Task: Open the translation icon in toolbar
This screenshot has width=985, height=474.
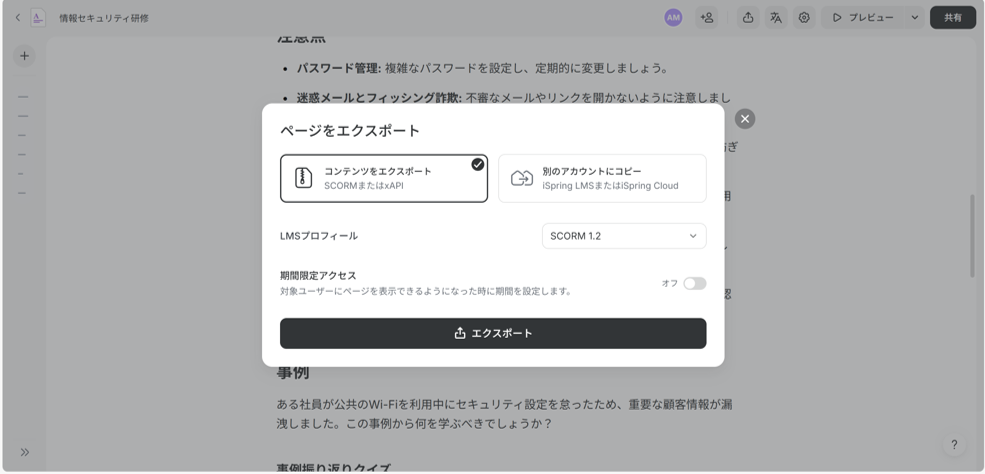Action: (776, 18)
